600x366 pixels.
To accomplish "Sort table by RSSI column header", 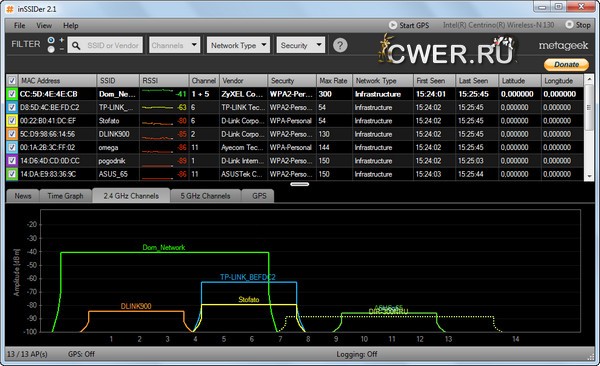I will click(164, 81).
